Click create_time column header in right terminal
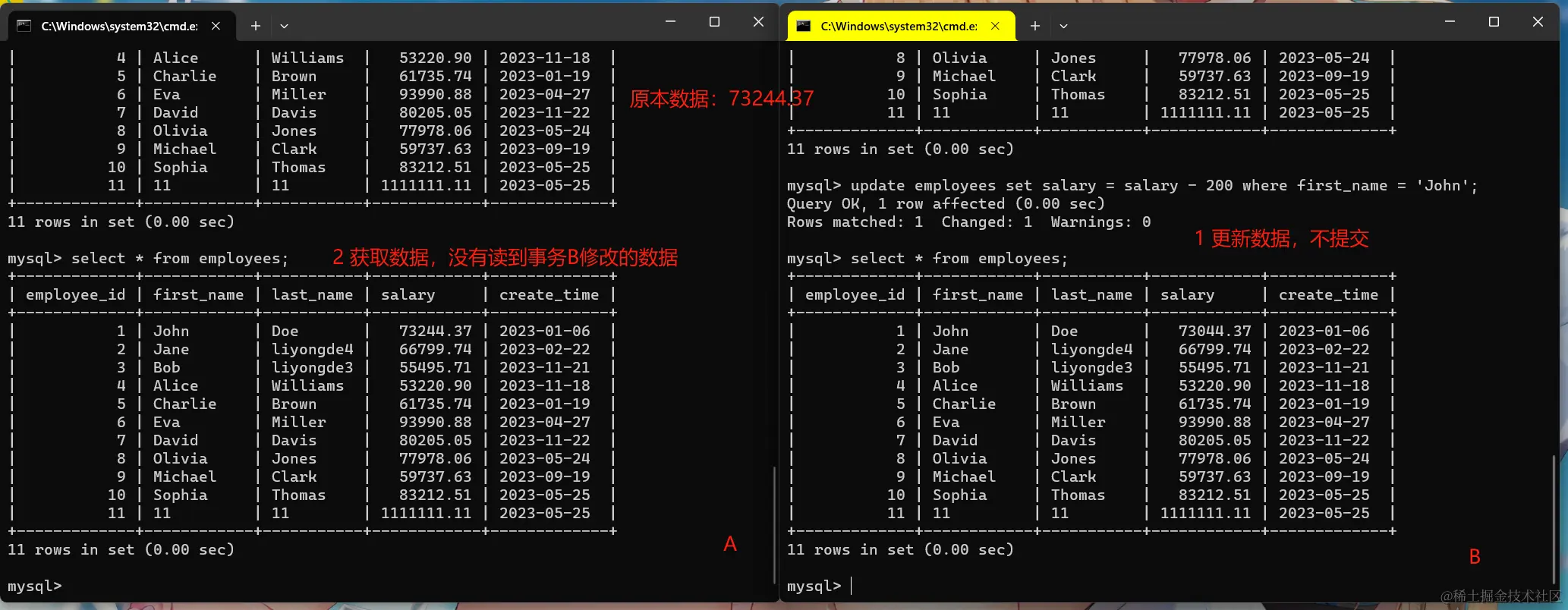The image size is (1568, 610). coord(1329,295)
